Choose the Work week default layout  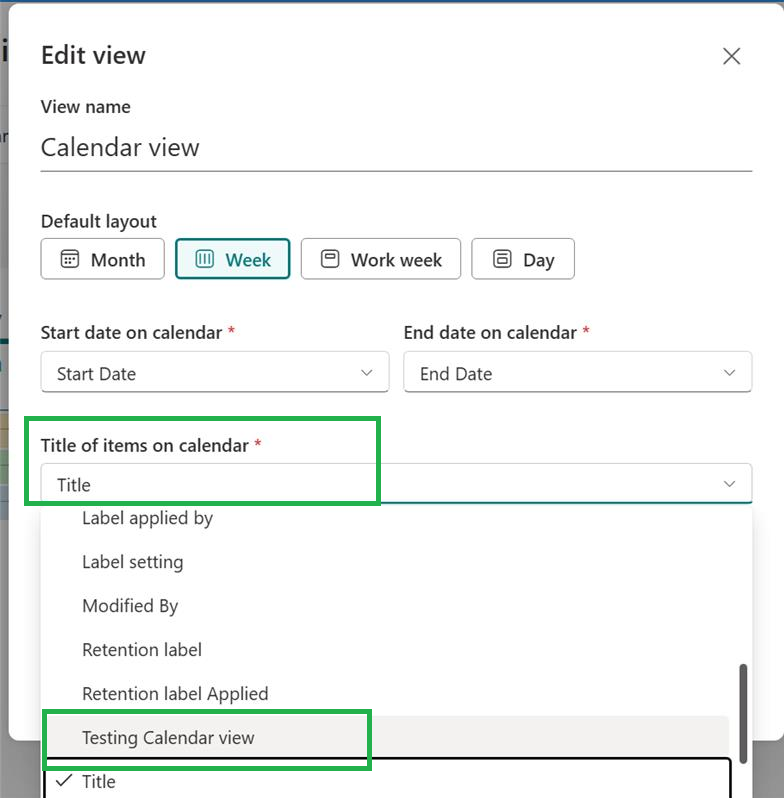[381, 259]
